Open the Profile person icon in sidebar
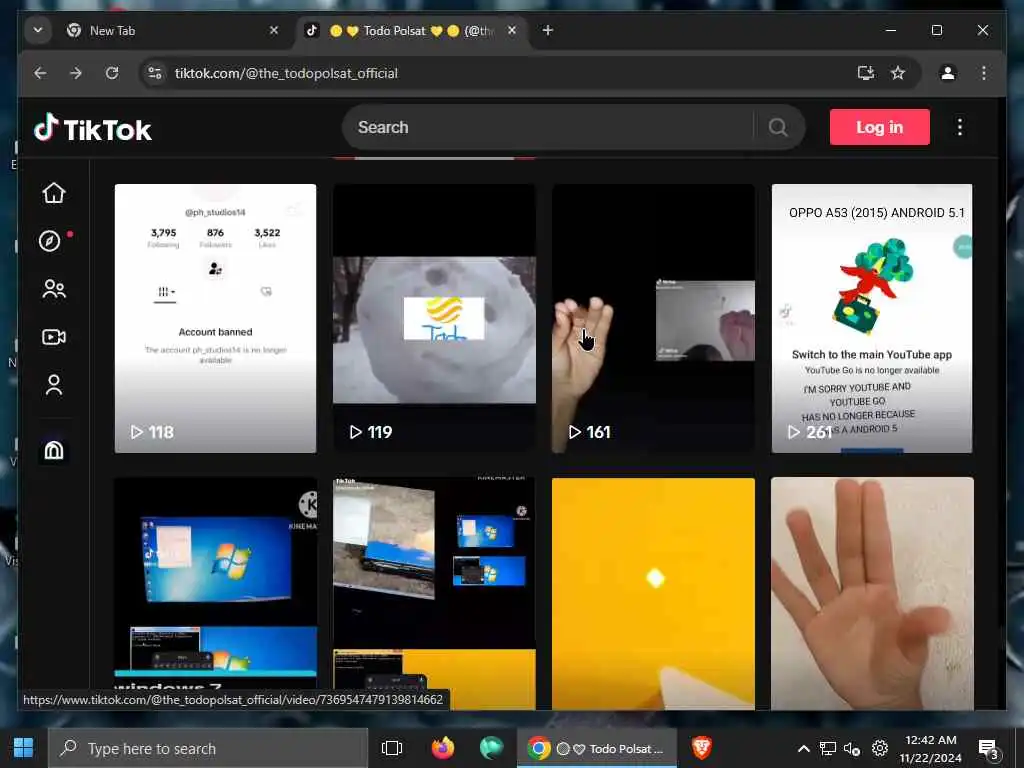Image resolution: width=1024 pixels, height=768 pixels. pos(54,385)
